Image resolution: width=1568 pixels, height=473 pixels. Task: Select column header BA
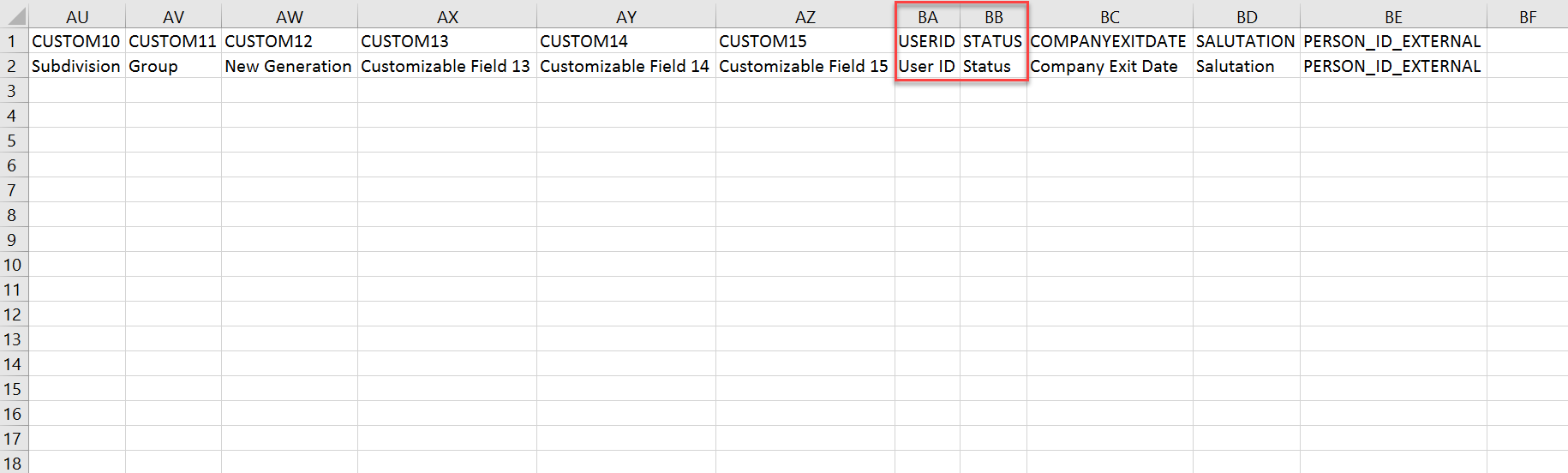927,17
